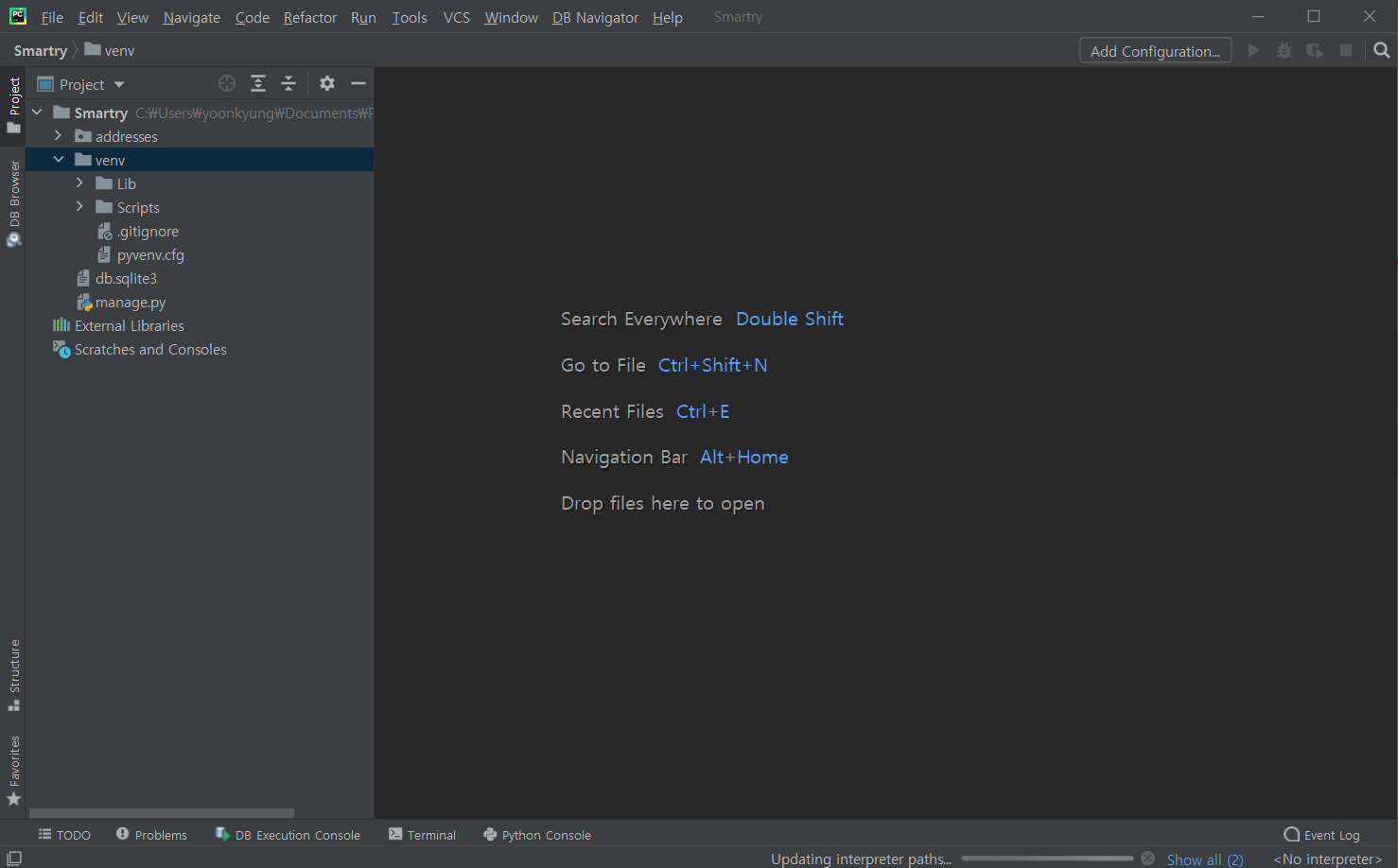Select manage.py in the project tree
Screen dimensions: 1398x868
point(131,302)
